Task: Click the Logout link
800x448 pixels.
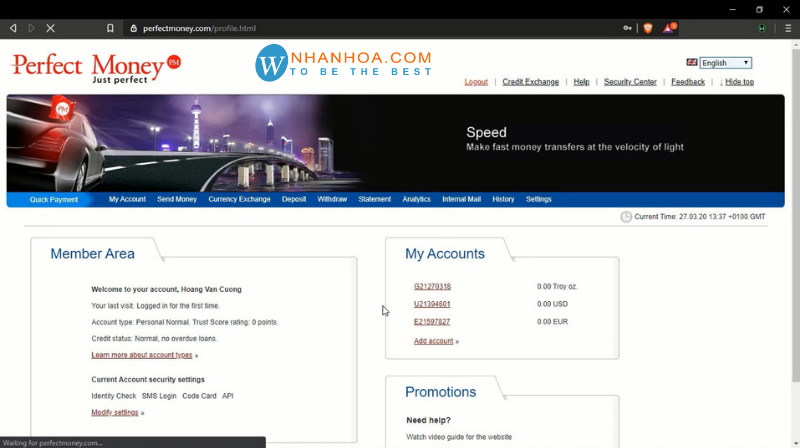Action: pyautogui.click(x=476, y=82)
